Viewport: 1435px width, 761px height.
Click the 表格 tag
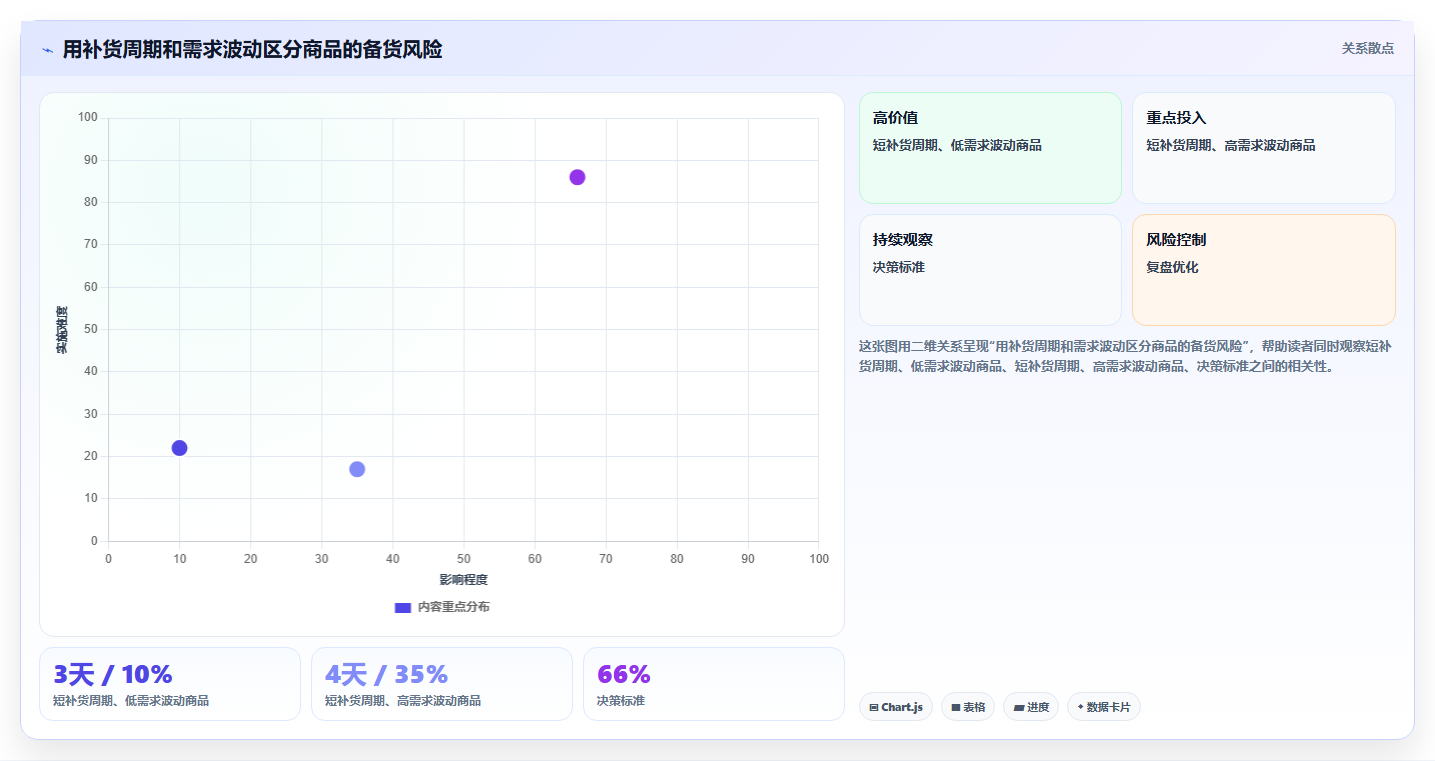[967, 707]
